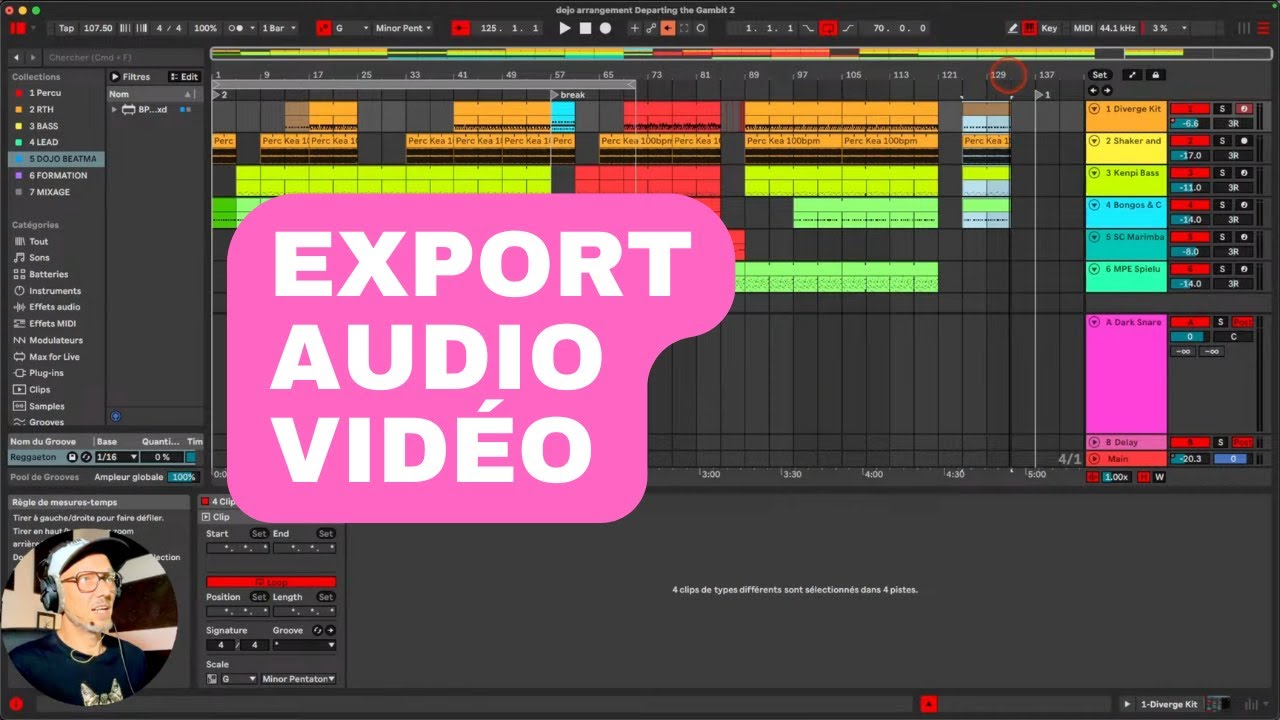Arm the 3 Kenpi Bass track
The image size is (1280, 720).
(x=1243, y=173)
